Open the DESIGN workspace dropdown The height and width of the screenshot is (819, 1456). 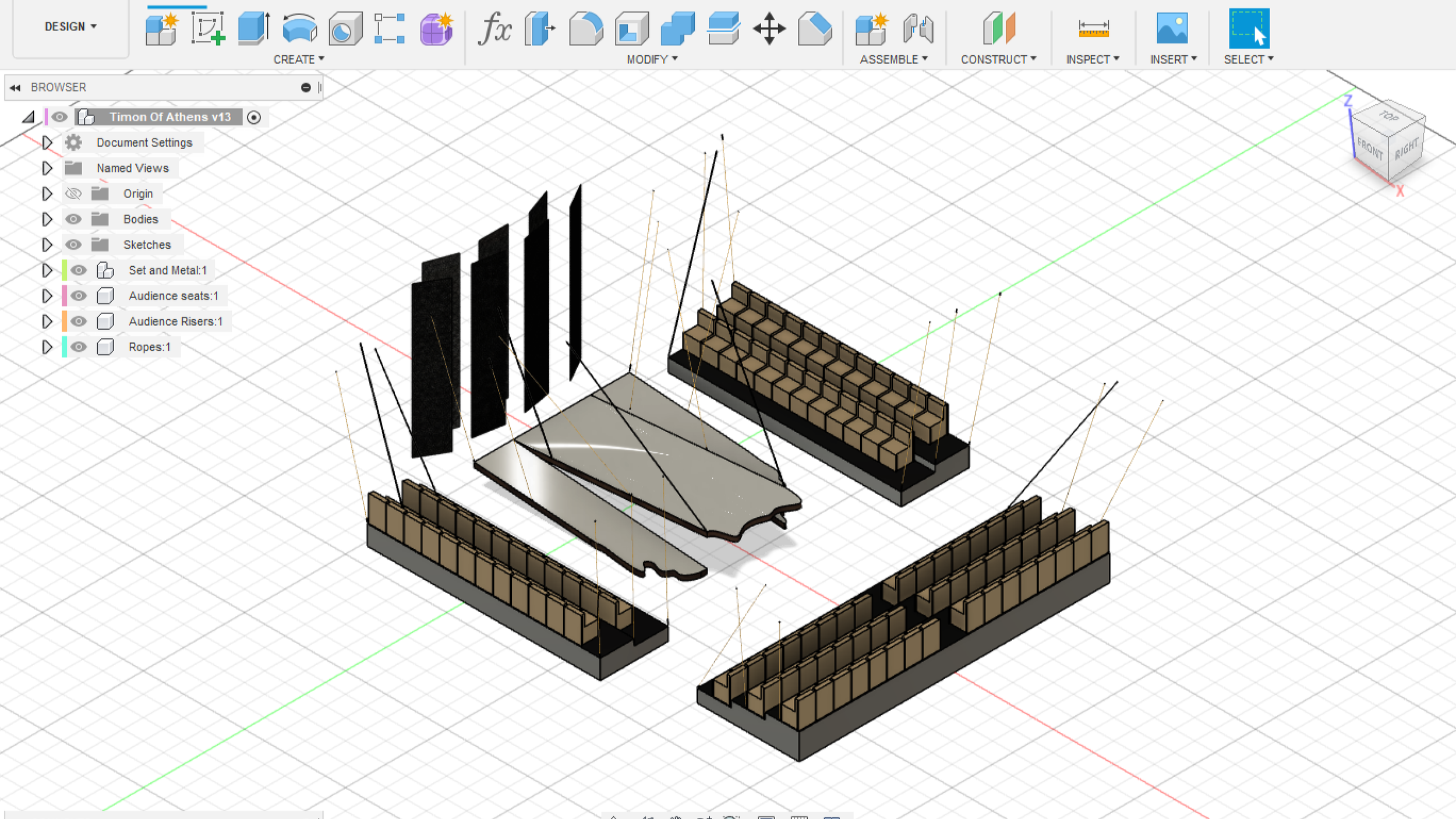coord(70,27)
